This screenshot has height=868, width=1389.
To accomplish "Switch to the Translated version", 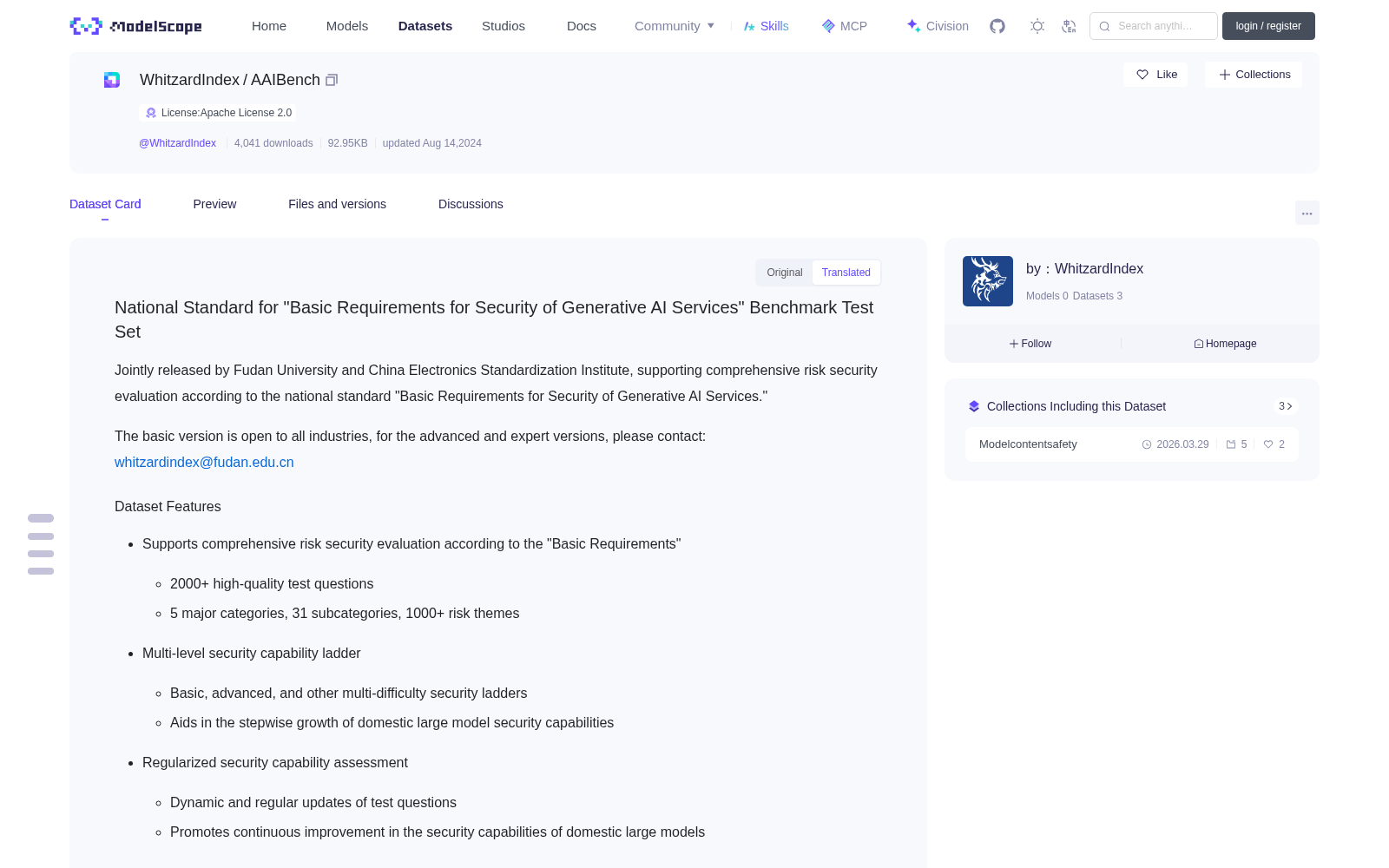I will coord(846,273).
